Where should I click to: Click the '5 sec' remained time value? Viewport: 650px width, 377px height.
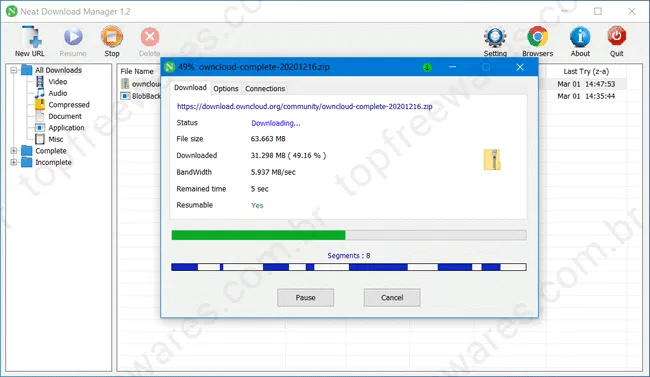(x=260, y=189)
